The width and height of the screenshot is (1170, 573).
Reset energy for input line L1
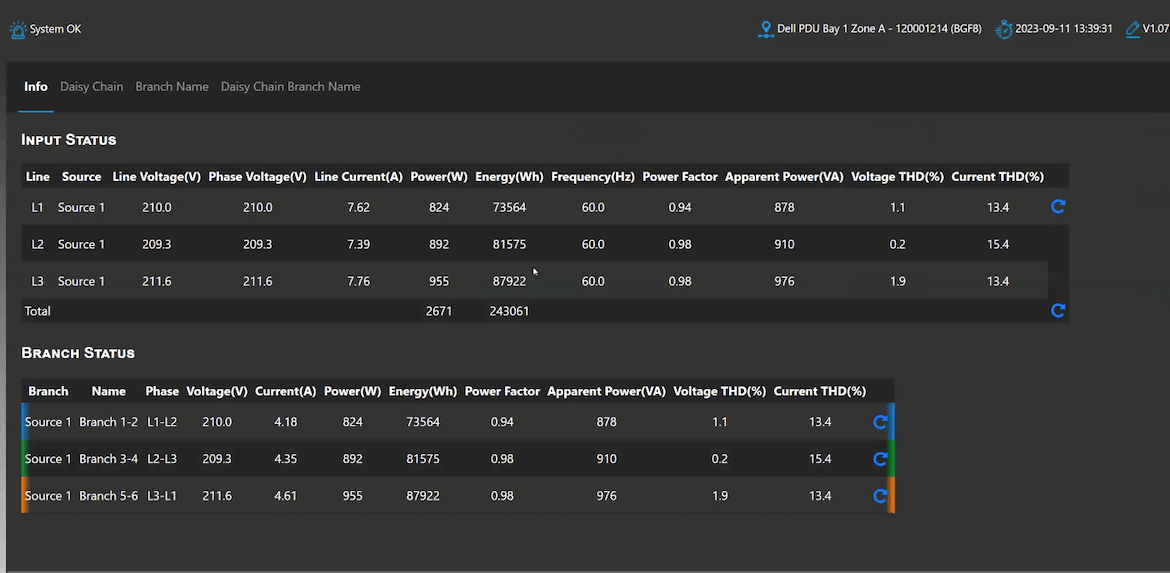point(1057,207)
